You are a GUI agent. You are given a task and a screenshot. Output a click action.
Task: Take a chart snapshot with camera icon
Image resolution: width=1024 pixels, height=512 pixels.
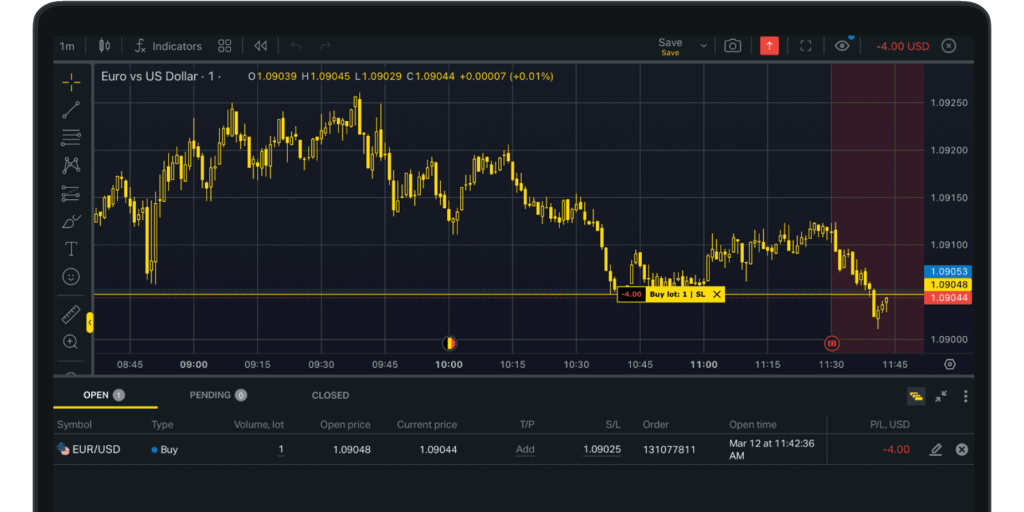pos(733,46)
